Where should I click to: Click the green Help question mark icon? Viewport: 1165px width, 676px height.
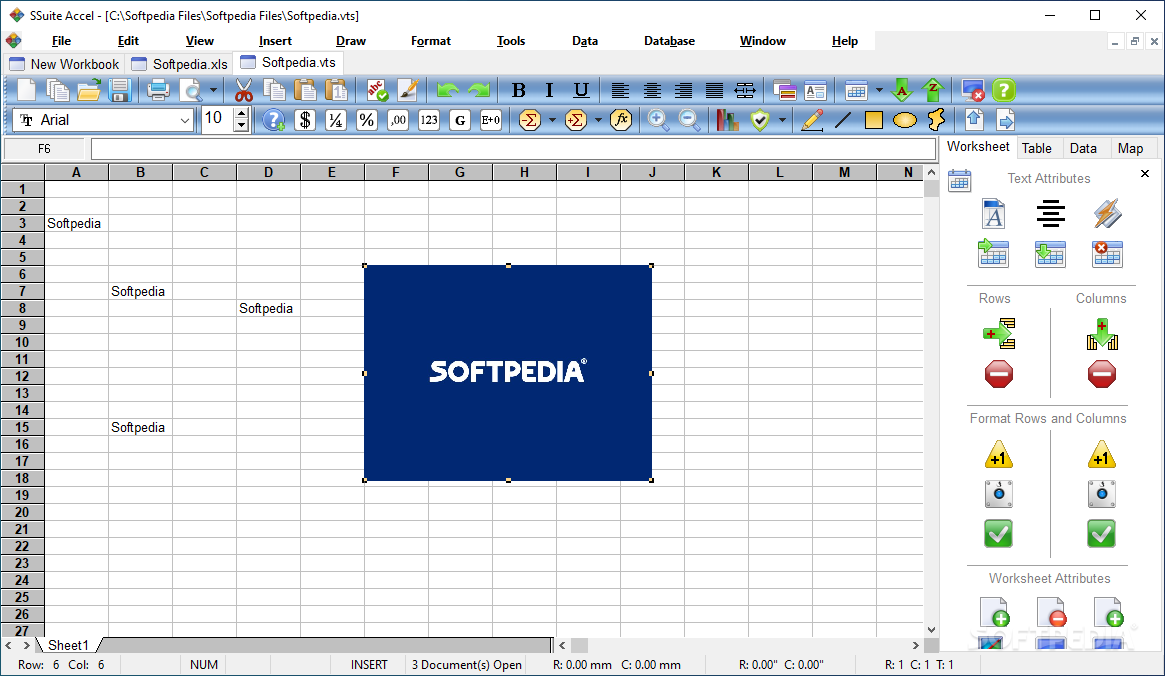click(x=1004, y=91)
